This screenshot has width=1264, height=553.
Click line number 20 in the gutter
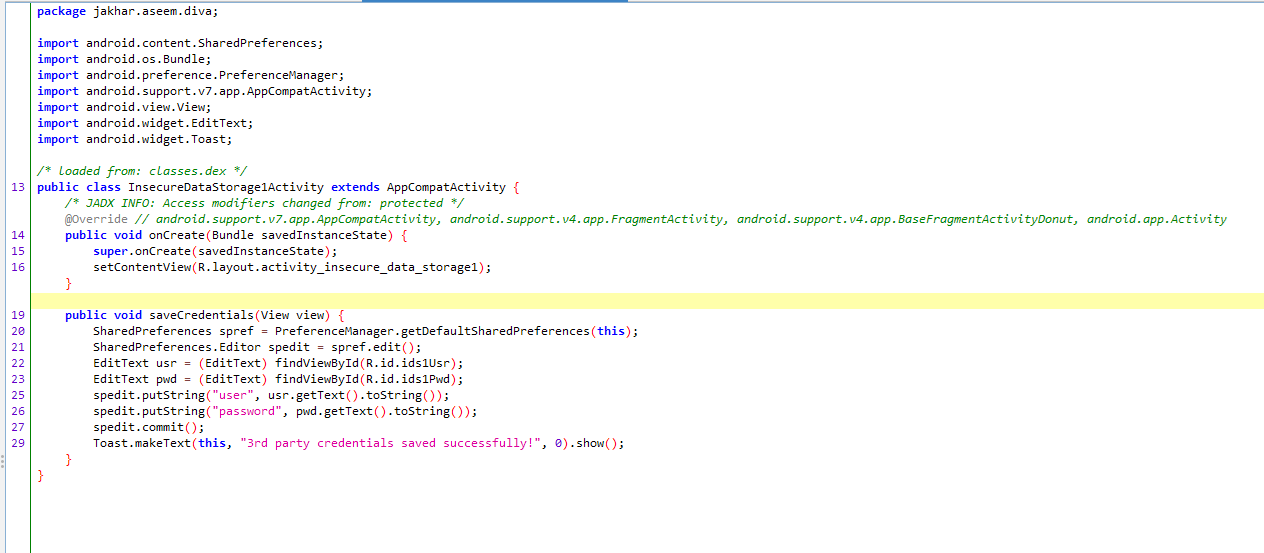tap(19, 331)
